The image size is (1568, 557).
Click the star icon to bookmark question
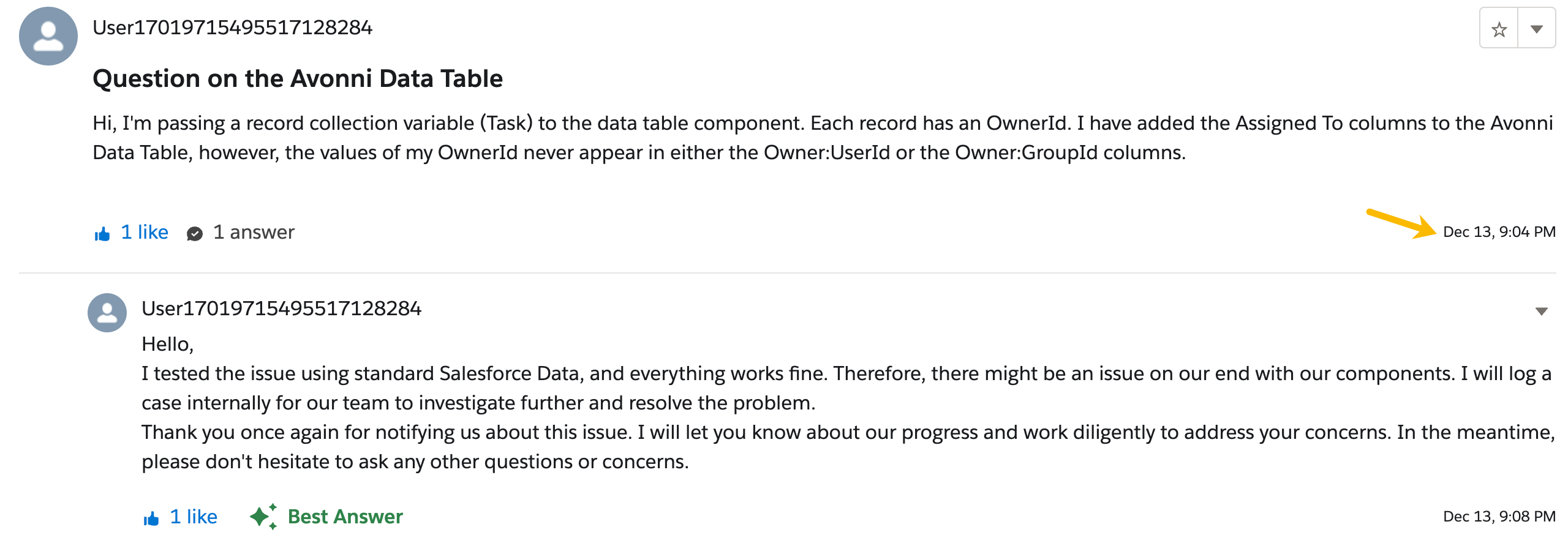1498,29
